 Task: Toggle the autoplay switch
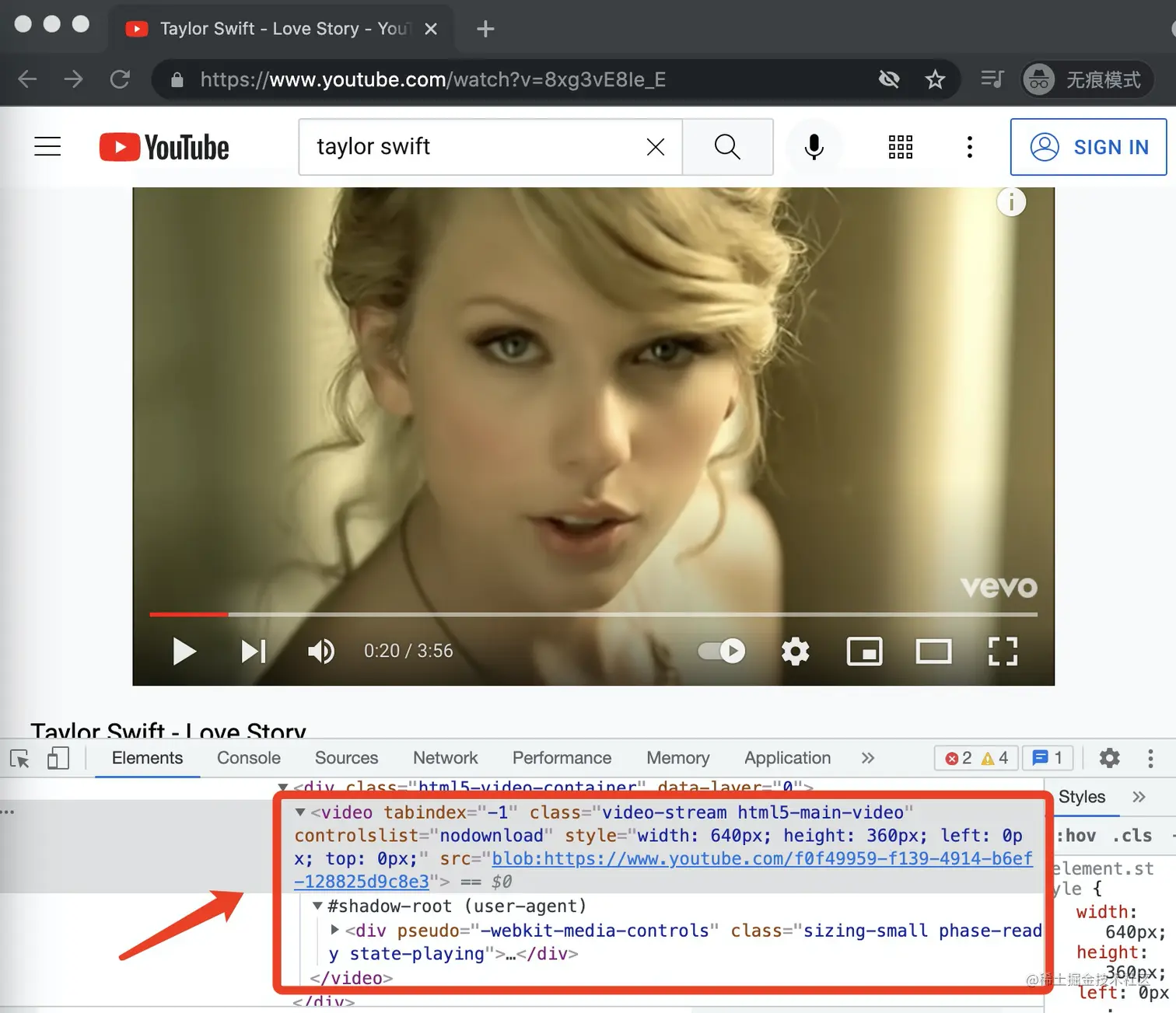coord(722,651)
